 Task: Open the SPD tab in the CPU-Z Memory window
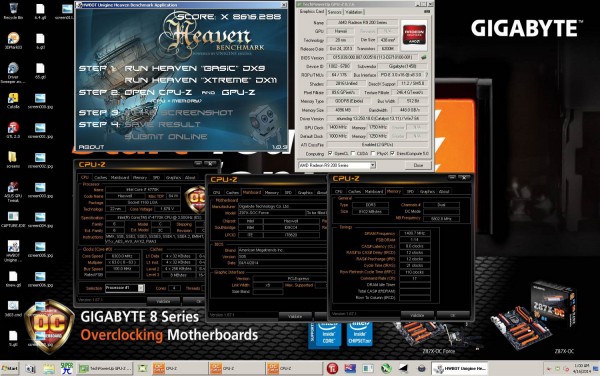(410, 191)
